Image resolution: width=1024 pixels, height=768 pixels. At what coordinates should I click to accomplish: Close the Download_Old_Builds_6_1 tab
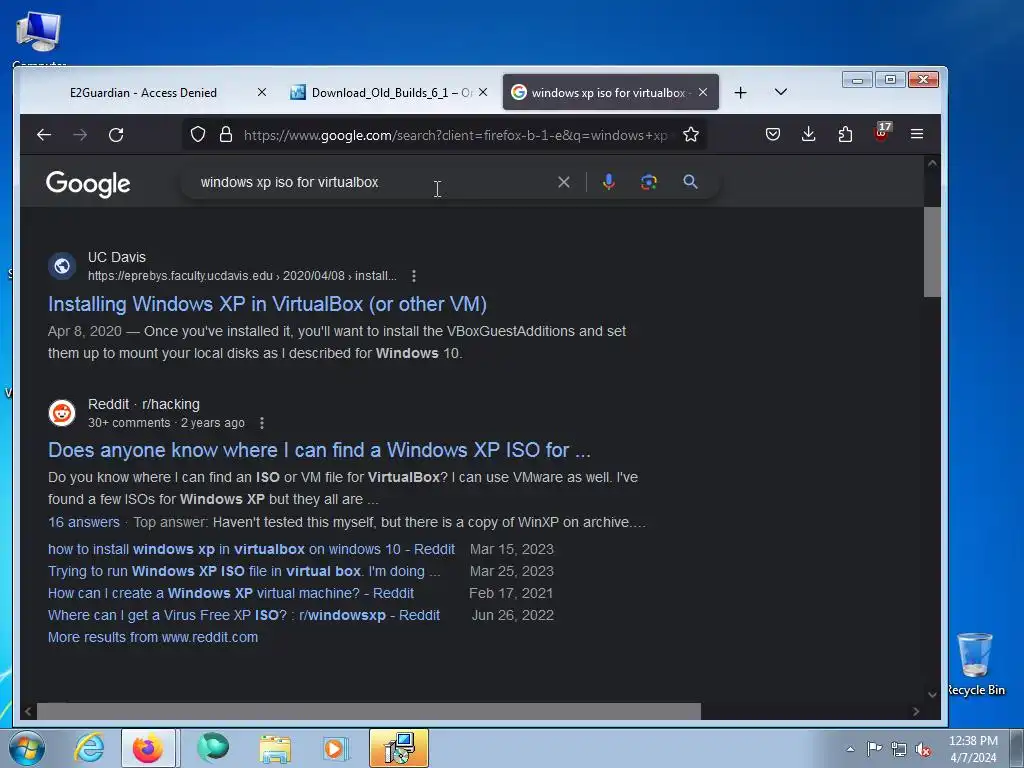coord(483,92)
